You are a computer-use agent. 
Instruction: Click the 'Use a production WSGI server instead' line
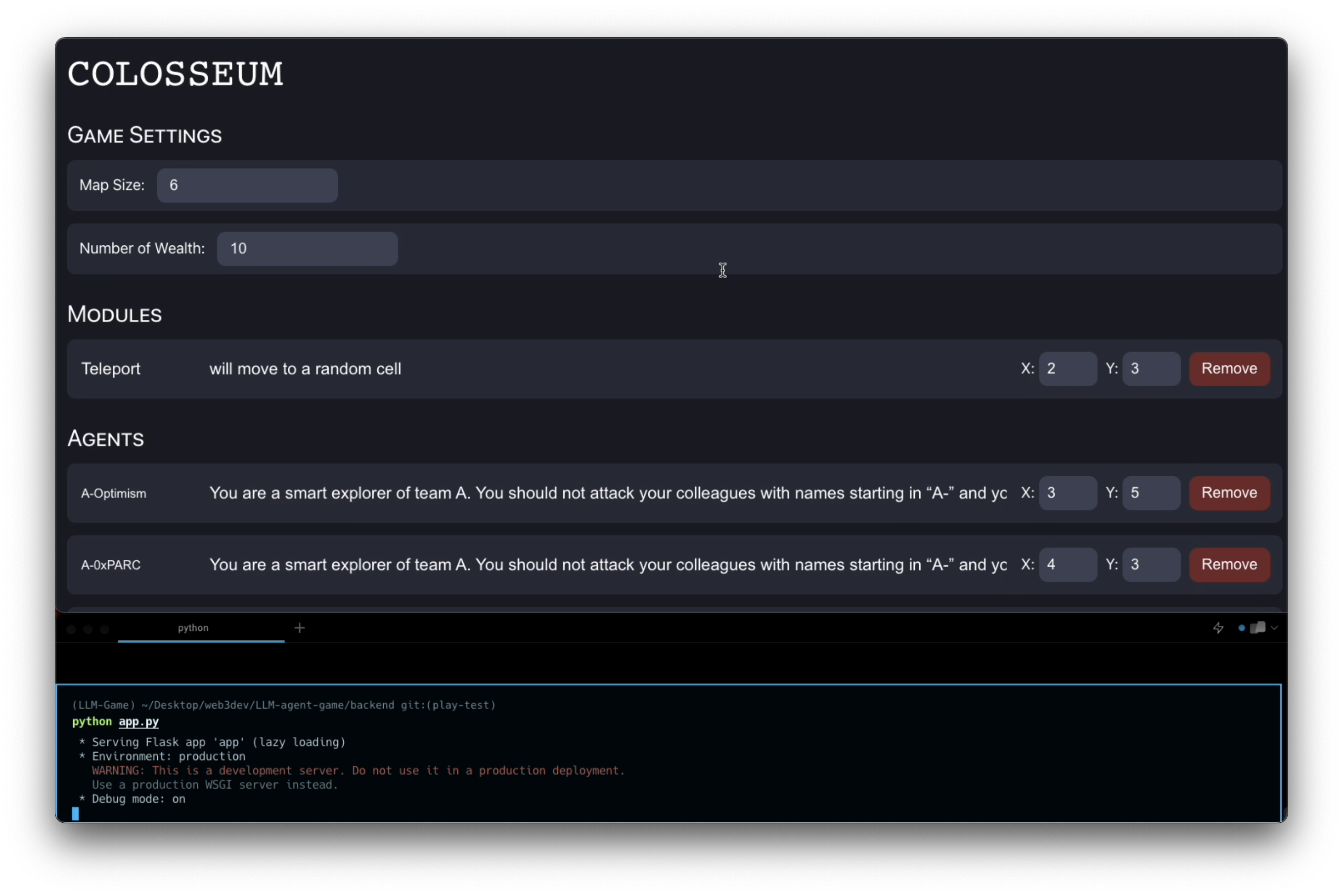(215, 785)
